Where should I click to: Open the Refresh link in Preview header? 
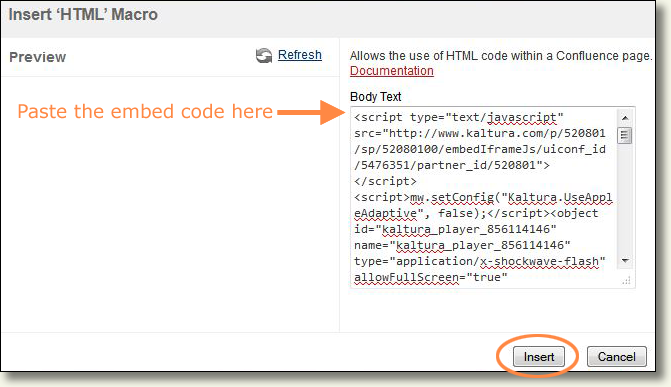click(300, 55)
